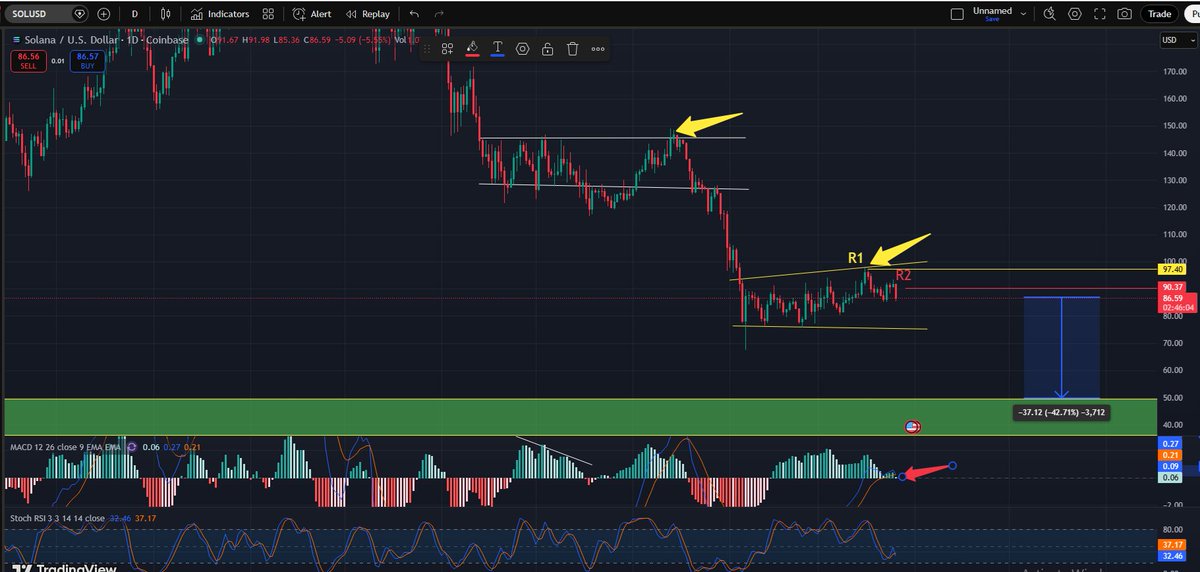Click the US flag event marker
Viewport: 1200px width, 572px height.
[912, 427]
